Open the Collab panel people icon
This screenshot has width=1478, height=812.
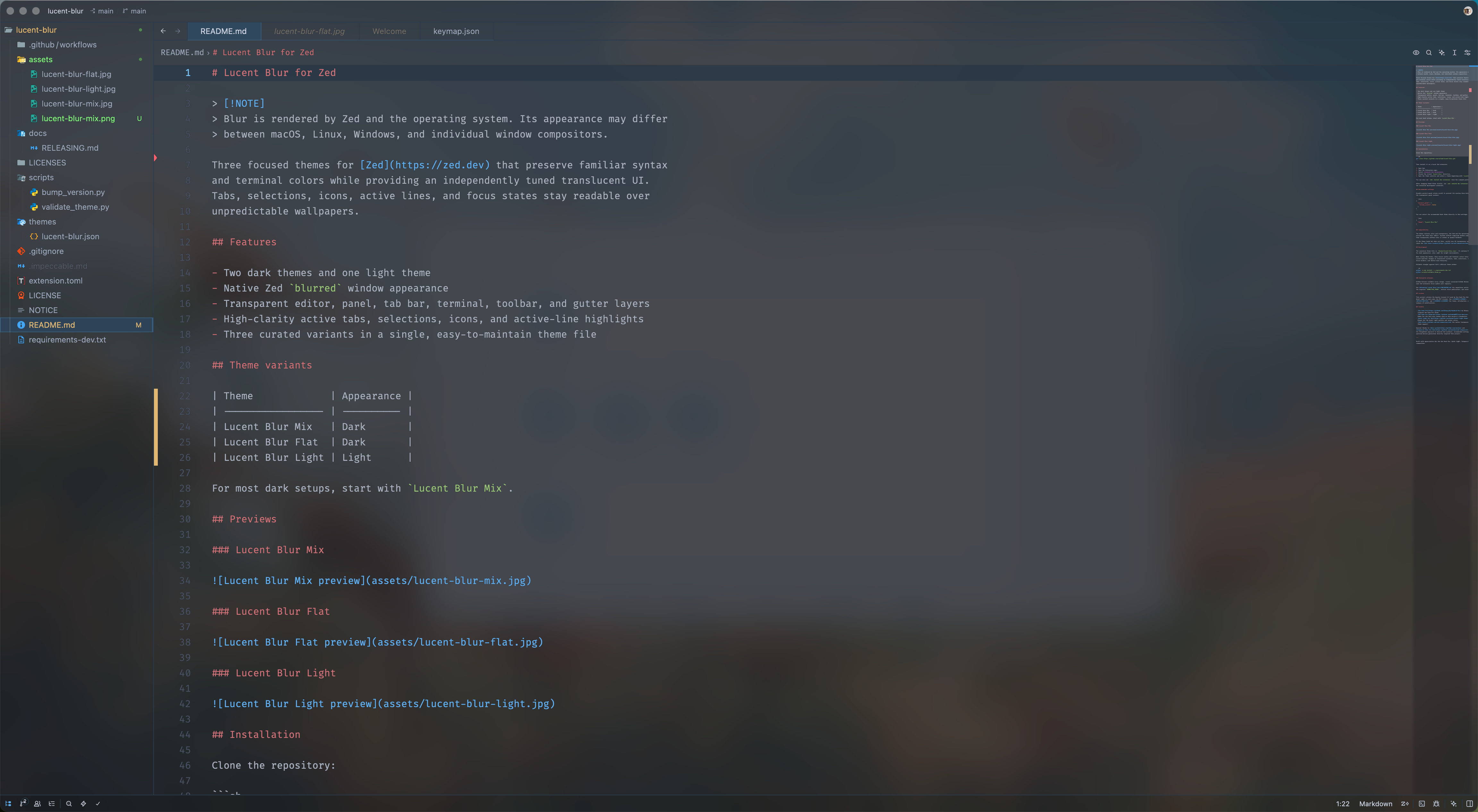tap(37, 803)
